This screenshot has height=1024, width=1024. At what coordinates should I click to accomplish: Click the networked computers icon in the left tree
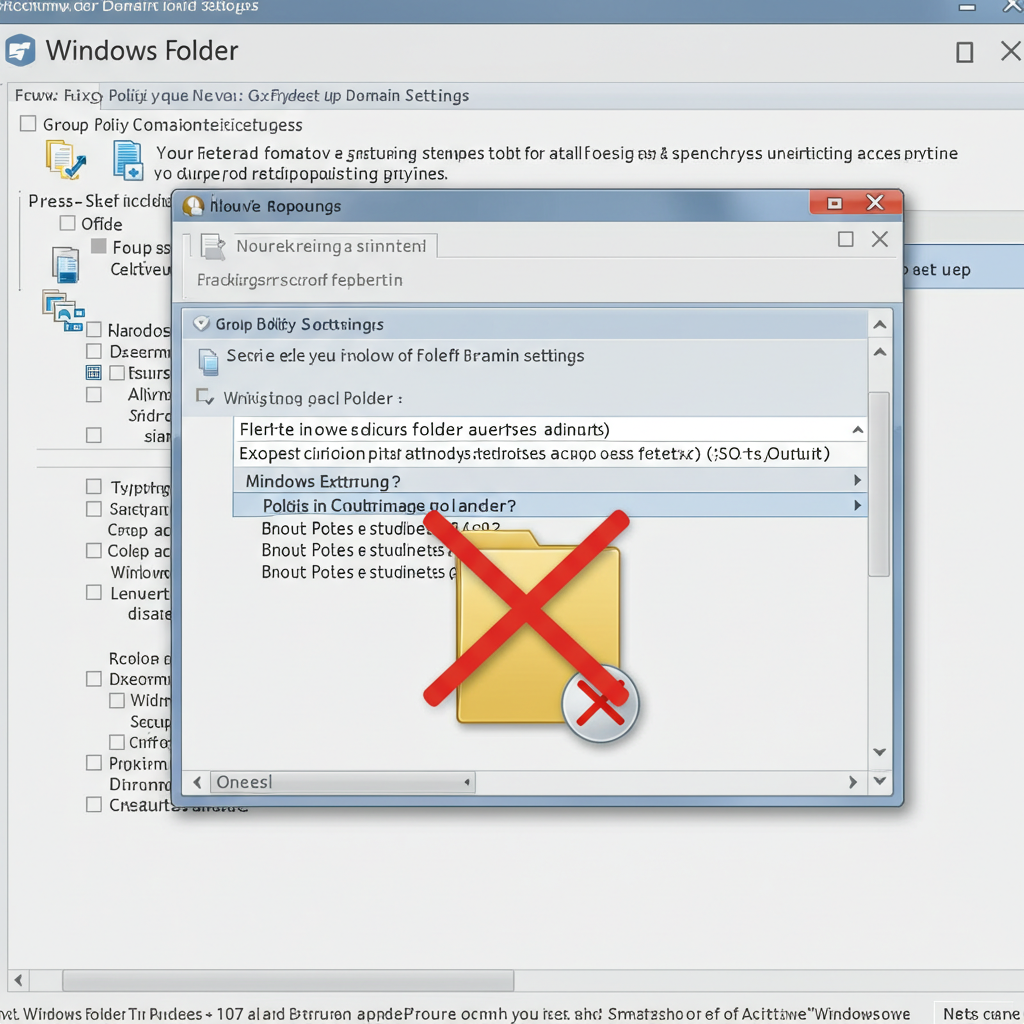63,312
